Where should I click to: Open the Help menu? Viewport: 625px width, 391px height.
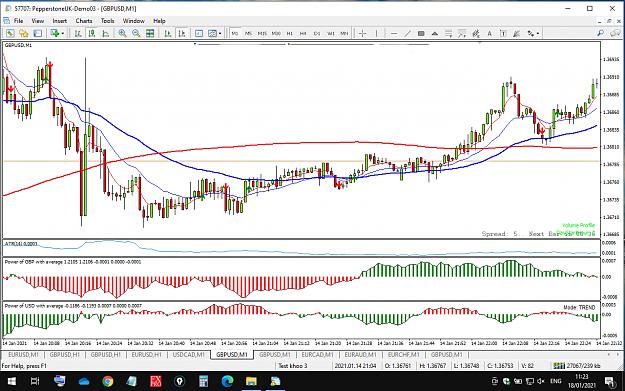point(159,21)
